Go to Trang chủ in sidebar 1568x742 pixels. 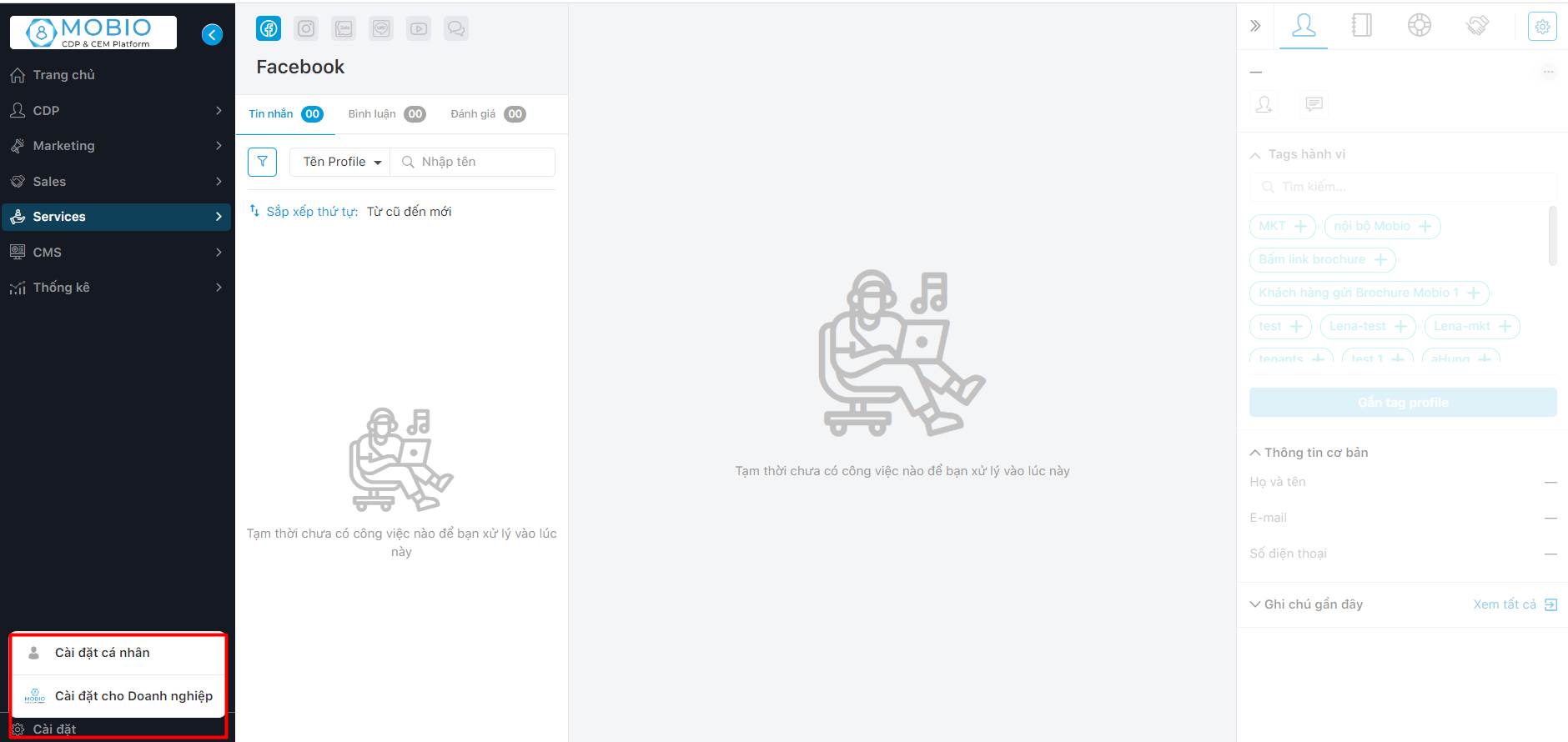click(x=63, y=75)
